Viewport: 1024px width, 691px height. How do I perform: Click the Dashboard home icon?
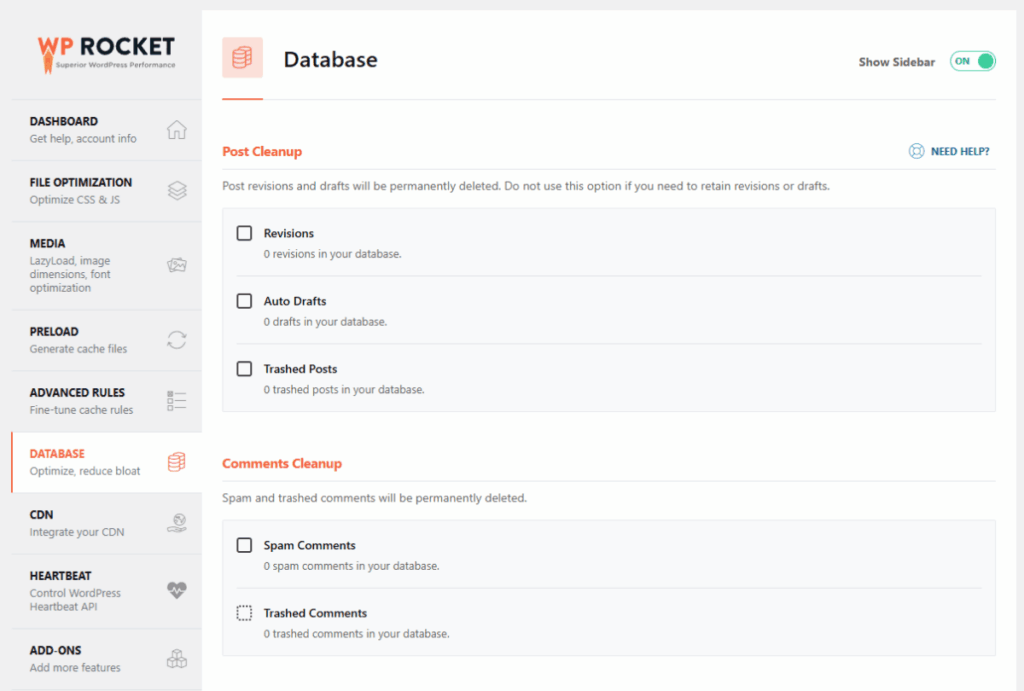(177, 130)
